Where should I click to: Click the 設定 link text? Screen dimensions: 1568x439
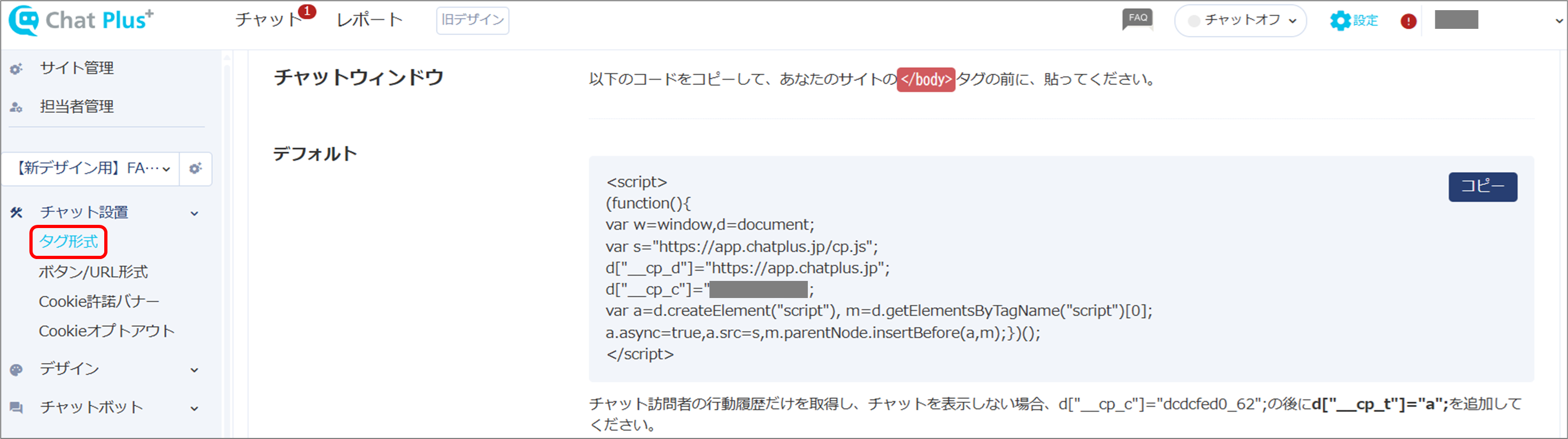pos(1365,21)
